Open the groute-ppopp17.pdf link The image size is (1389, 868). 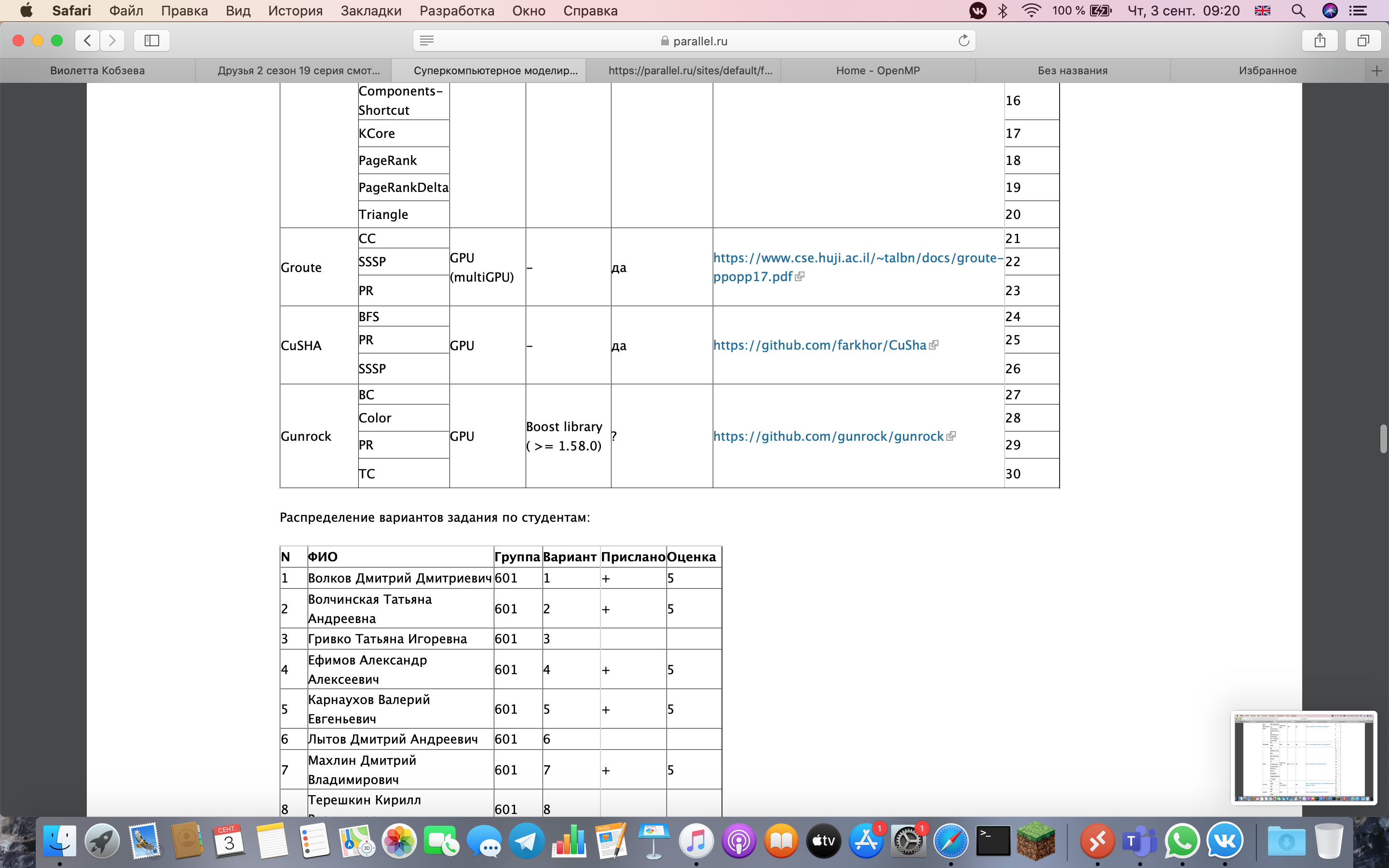(858, 267)
